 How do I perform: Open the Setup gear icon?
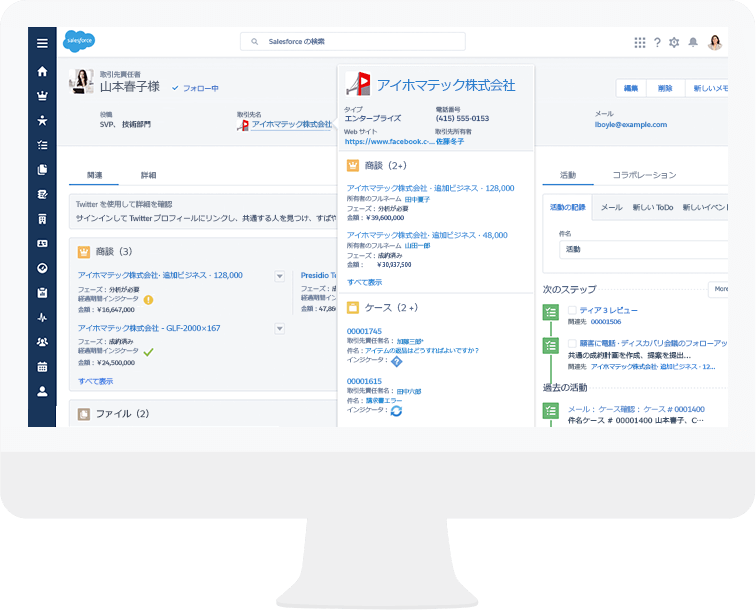click(674, 42)
